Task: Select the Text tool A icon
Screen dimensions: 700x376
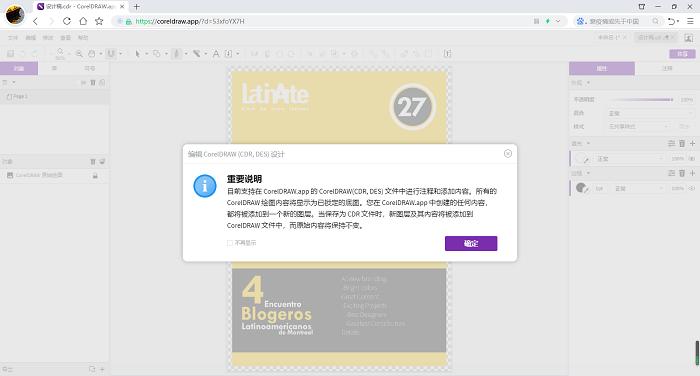Action: (216, 54)
